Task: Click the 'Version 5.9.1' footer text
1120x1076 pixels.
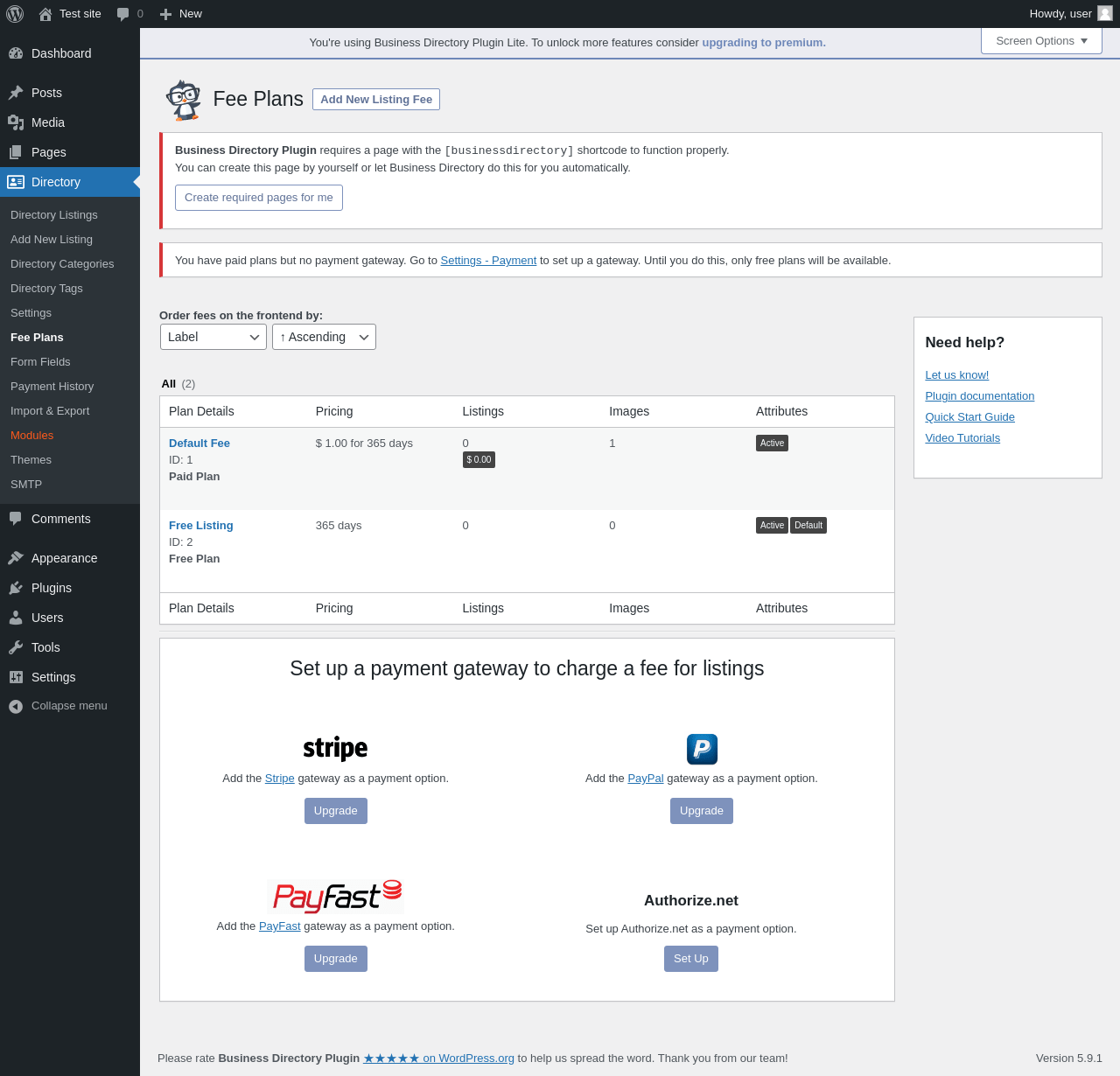Action: (1069, 1059)
